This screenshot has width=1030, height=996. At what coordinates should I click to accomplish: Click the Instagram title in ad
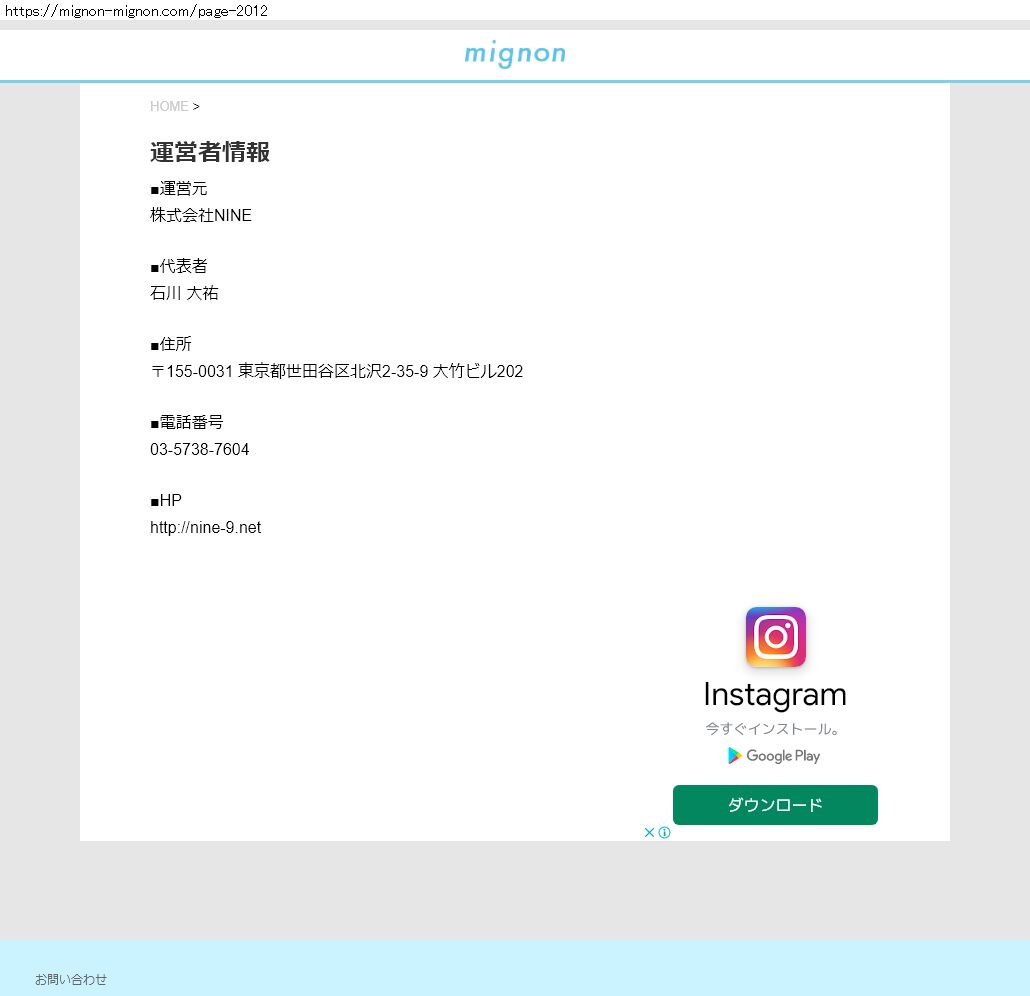(775, 695)
